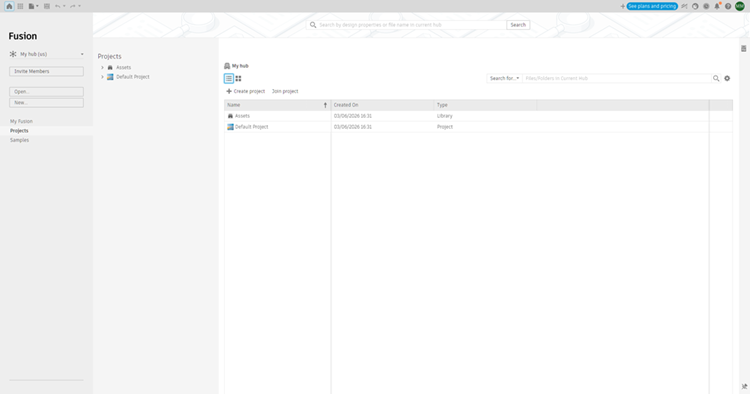750x394 pixels.
Task: Open the job status circular icon
Action: [x=695, y=6]
